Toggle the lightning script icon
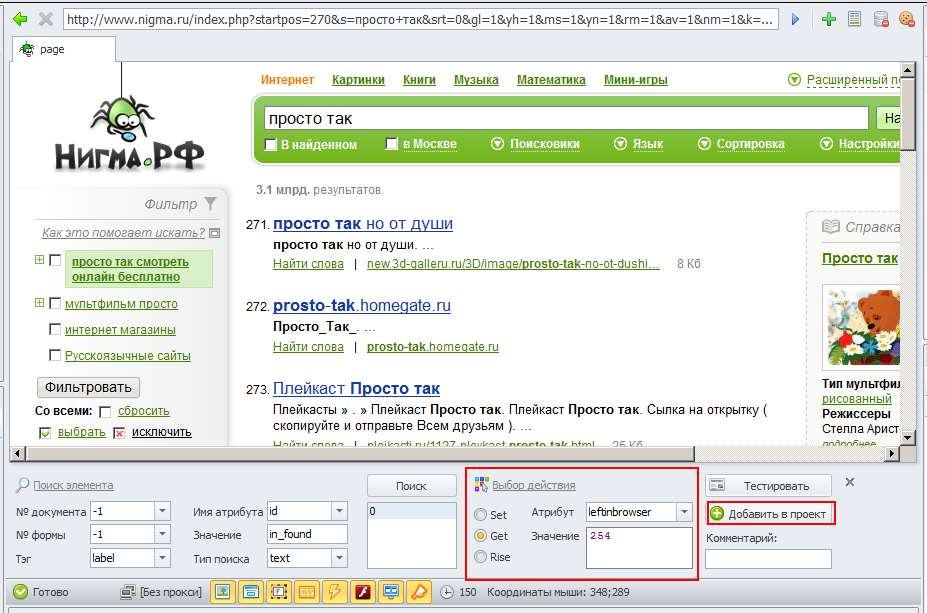The image size is (927, 613). (x=335, y=592)
